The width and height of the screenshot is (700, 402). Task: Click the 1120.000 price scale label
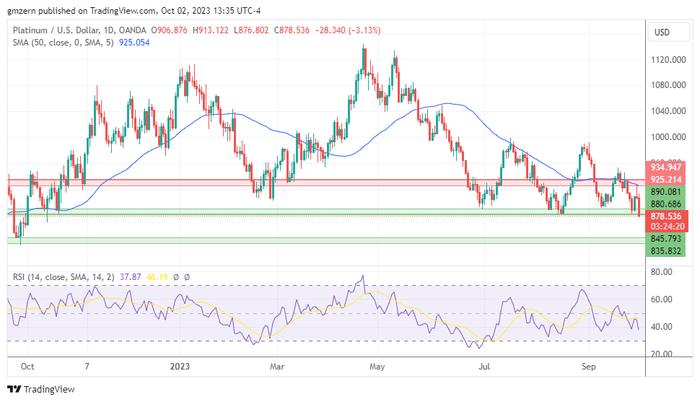pos(668,59)
